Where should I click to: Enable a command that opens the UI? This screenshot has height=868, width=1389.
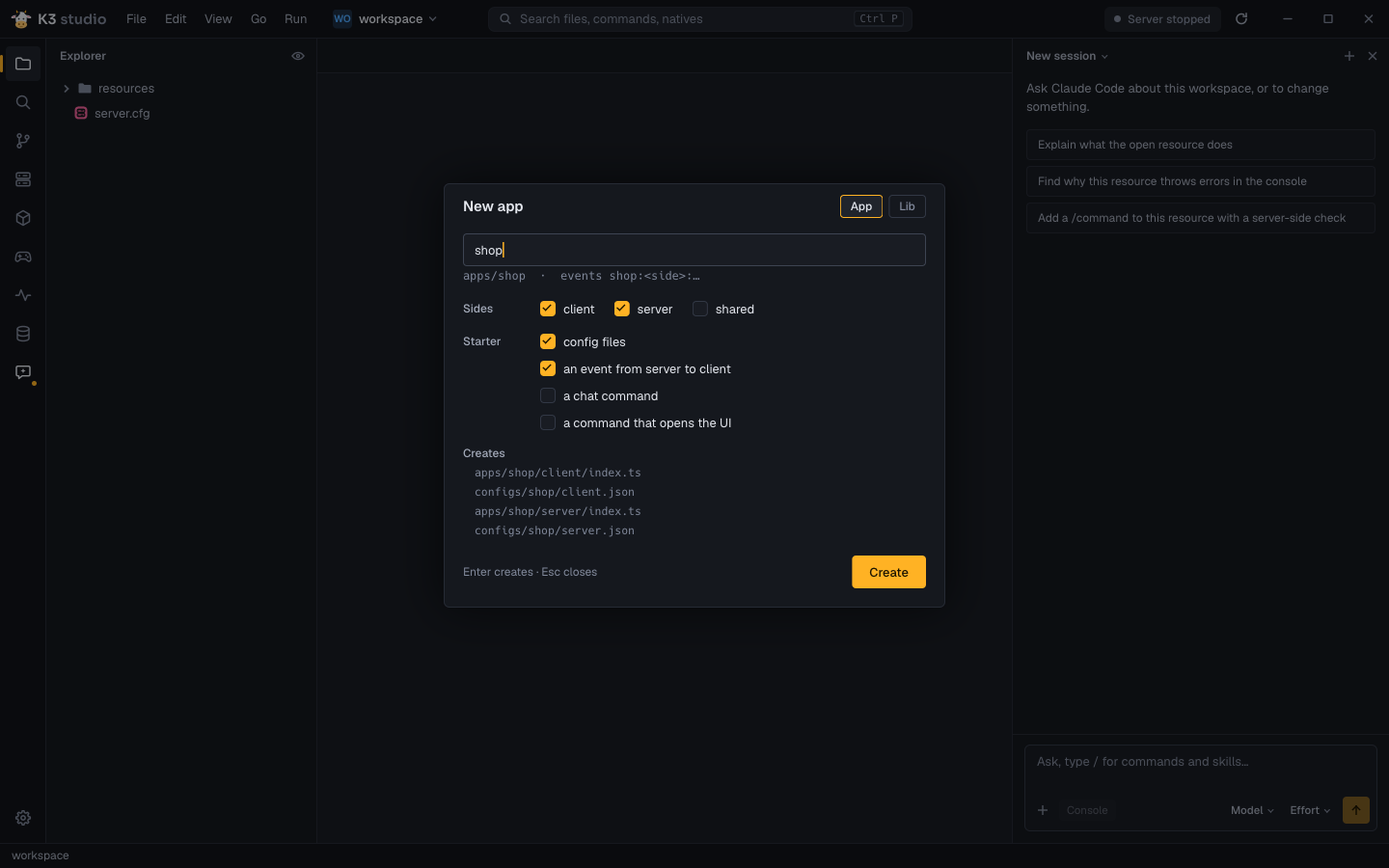(548, 422)
